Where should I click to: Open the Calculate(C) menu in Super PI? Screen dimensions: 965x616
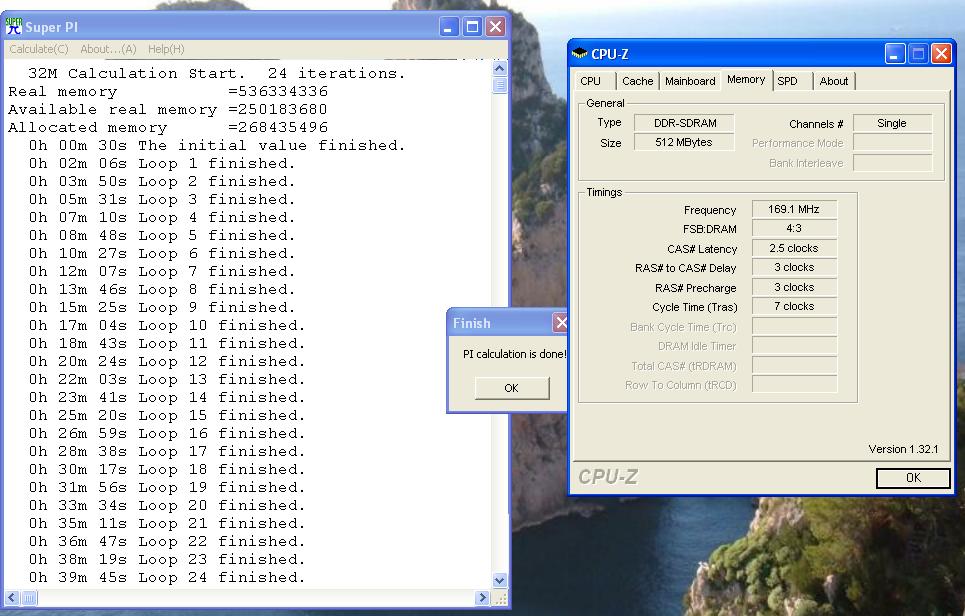[39, 49]
